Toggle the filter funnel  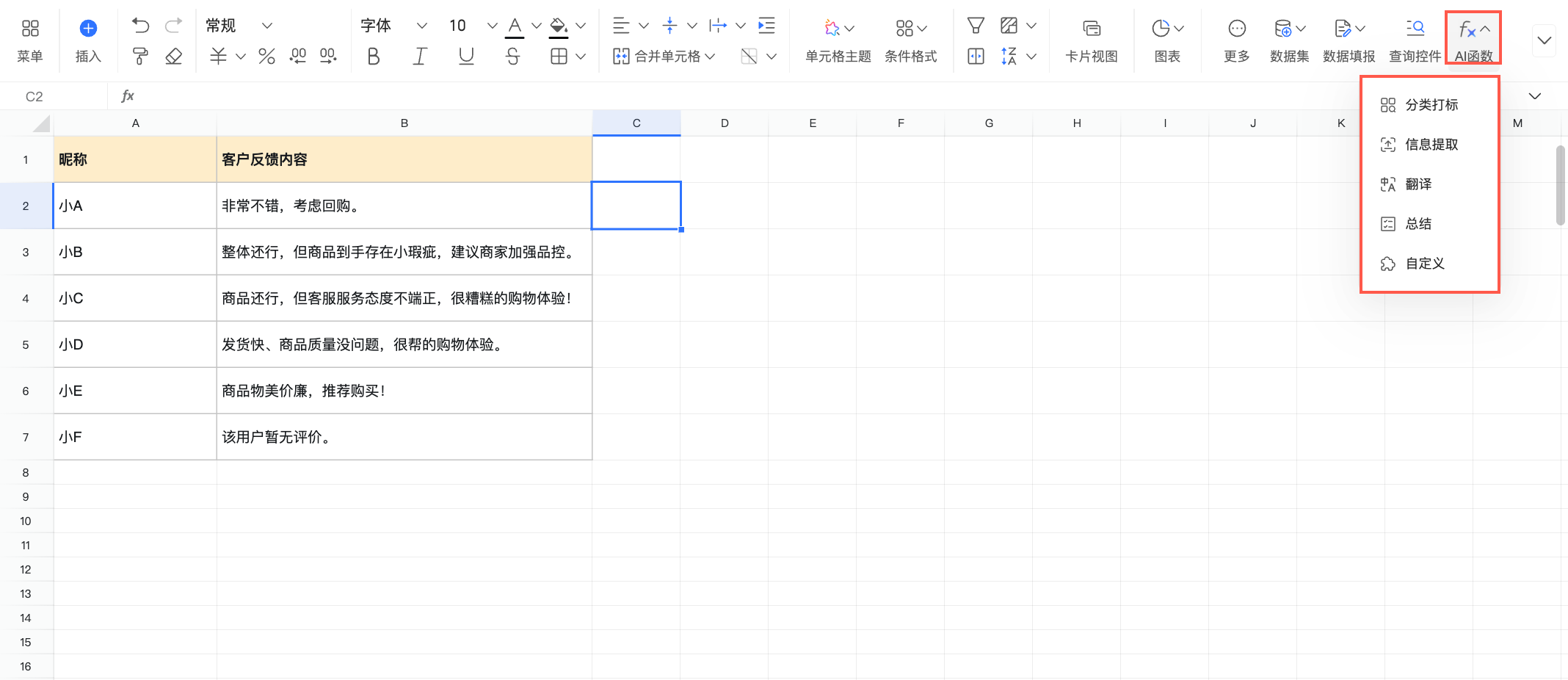[976, 26]
